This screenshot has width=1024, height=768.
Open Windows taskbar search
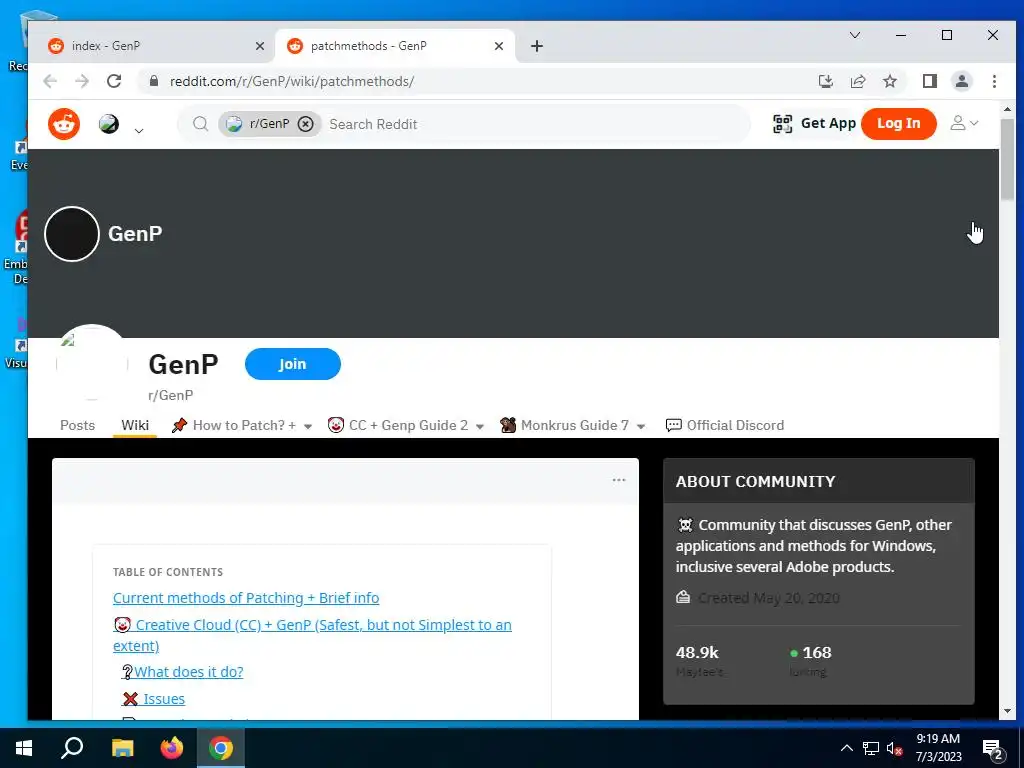coord(72,748)
